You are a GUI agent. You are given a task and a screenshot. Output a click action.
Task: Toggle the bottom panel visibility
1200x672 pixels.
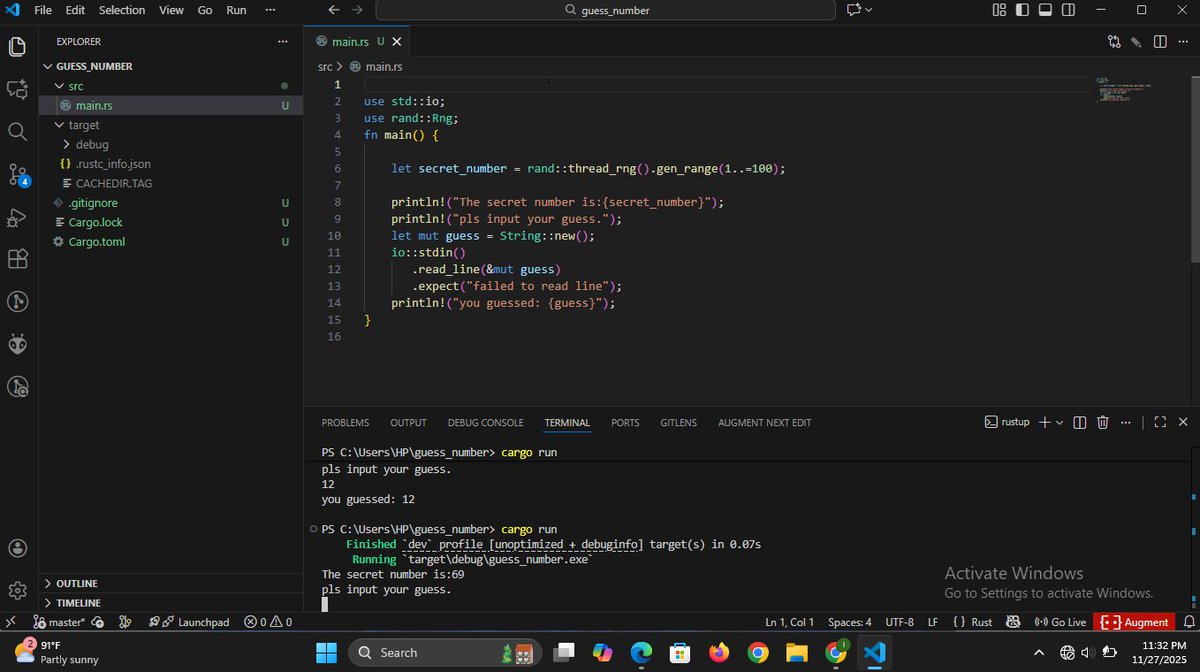[1044, 9]
